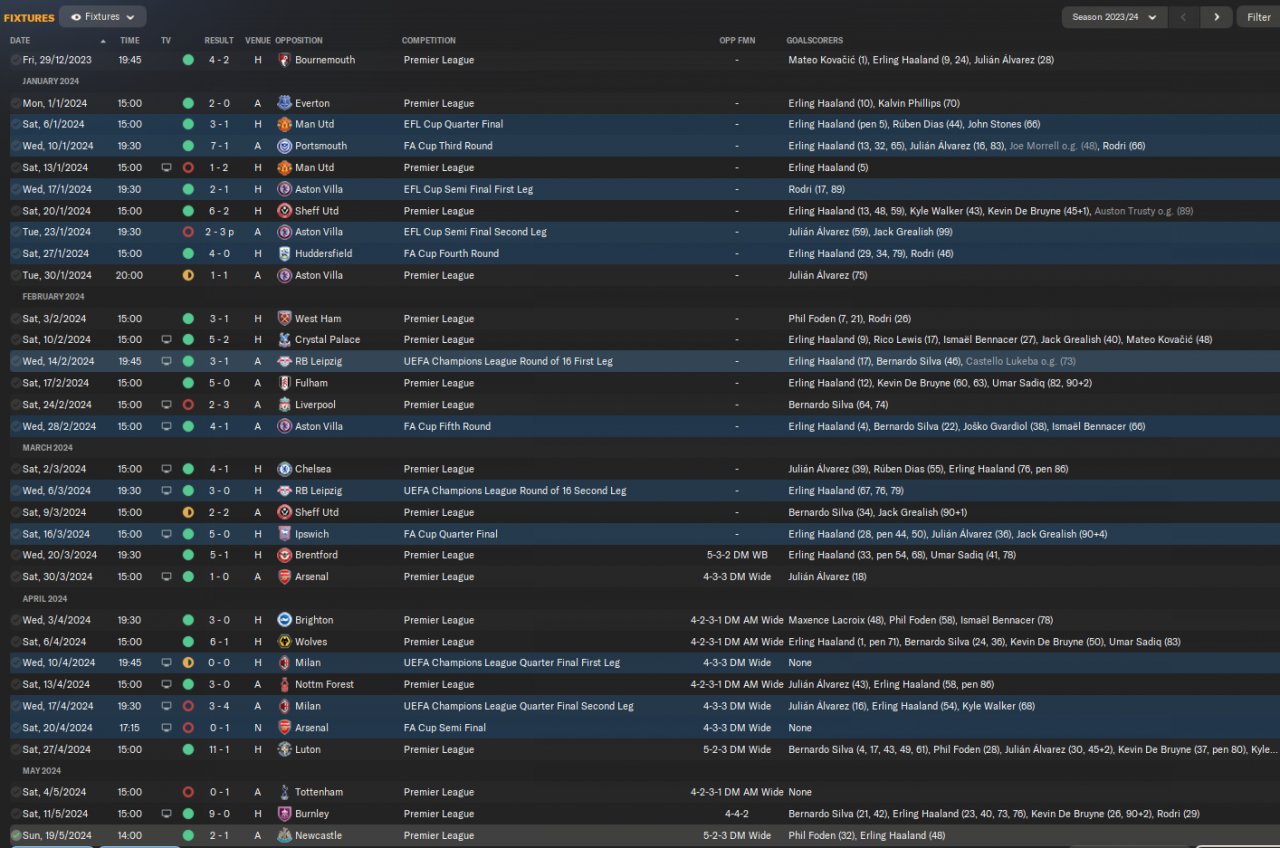1280x848 pixels.
Task: Click "FA Cup Semi Final" competition
Action: pyautogui.click(x=445, y=728)
